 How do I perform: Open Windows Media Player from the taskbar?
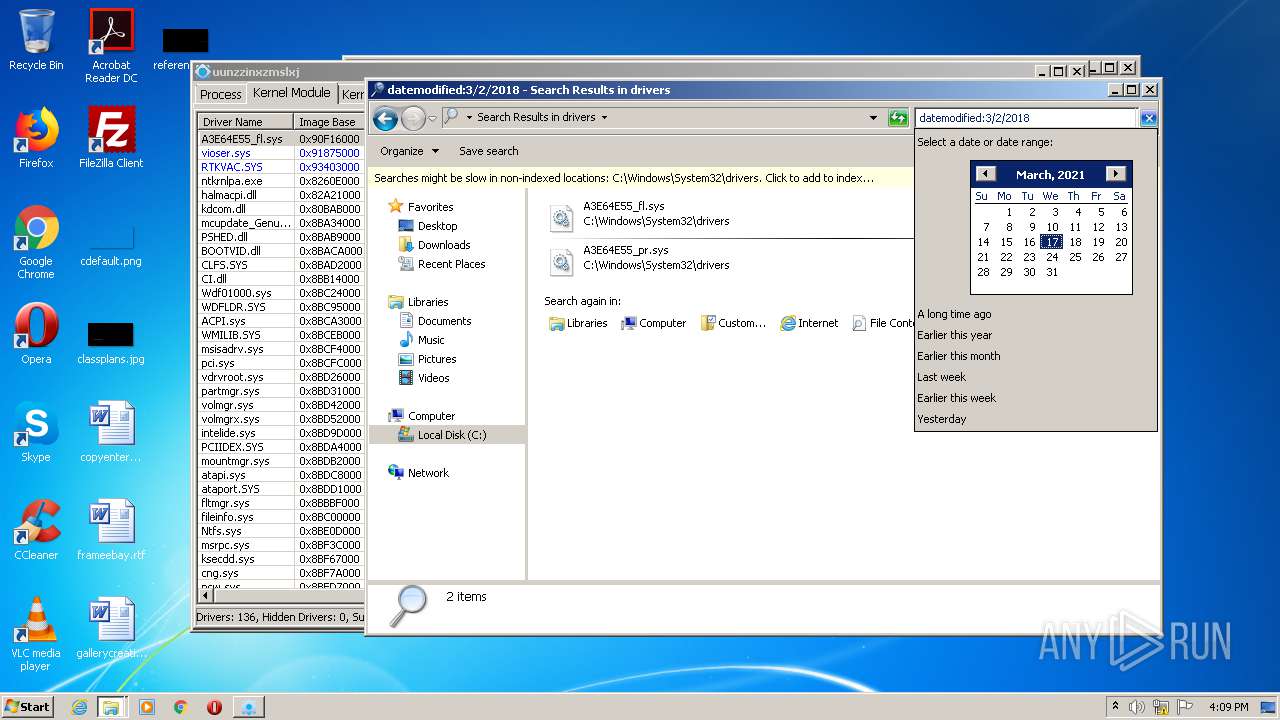pos(147,707)
